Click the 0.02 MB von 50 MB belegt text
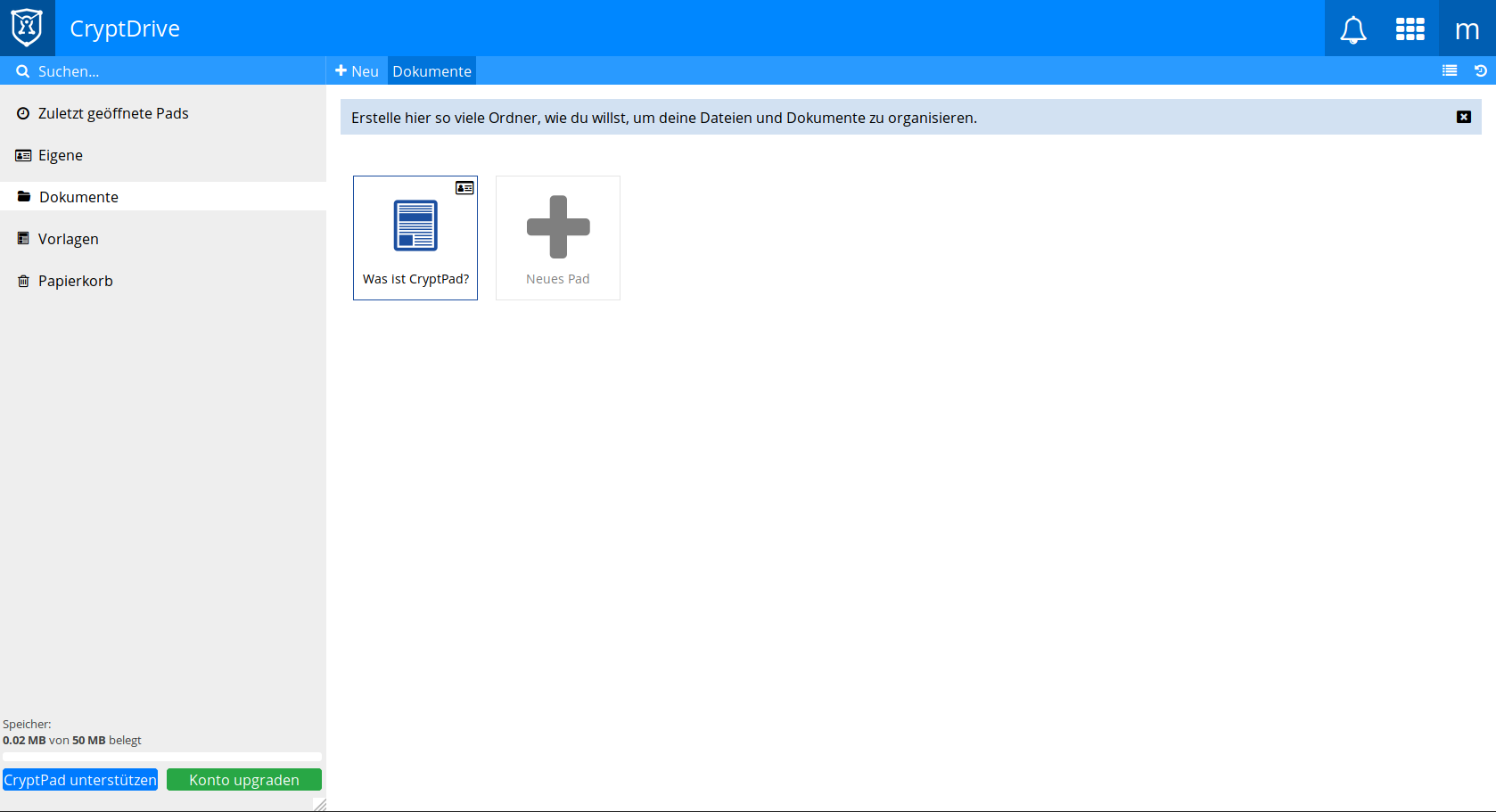 [x=72, y=740]
